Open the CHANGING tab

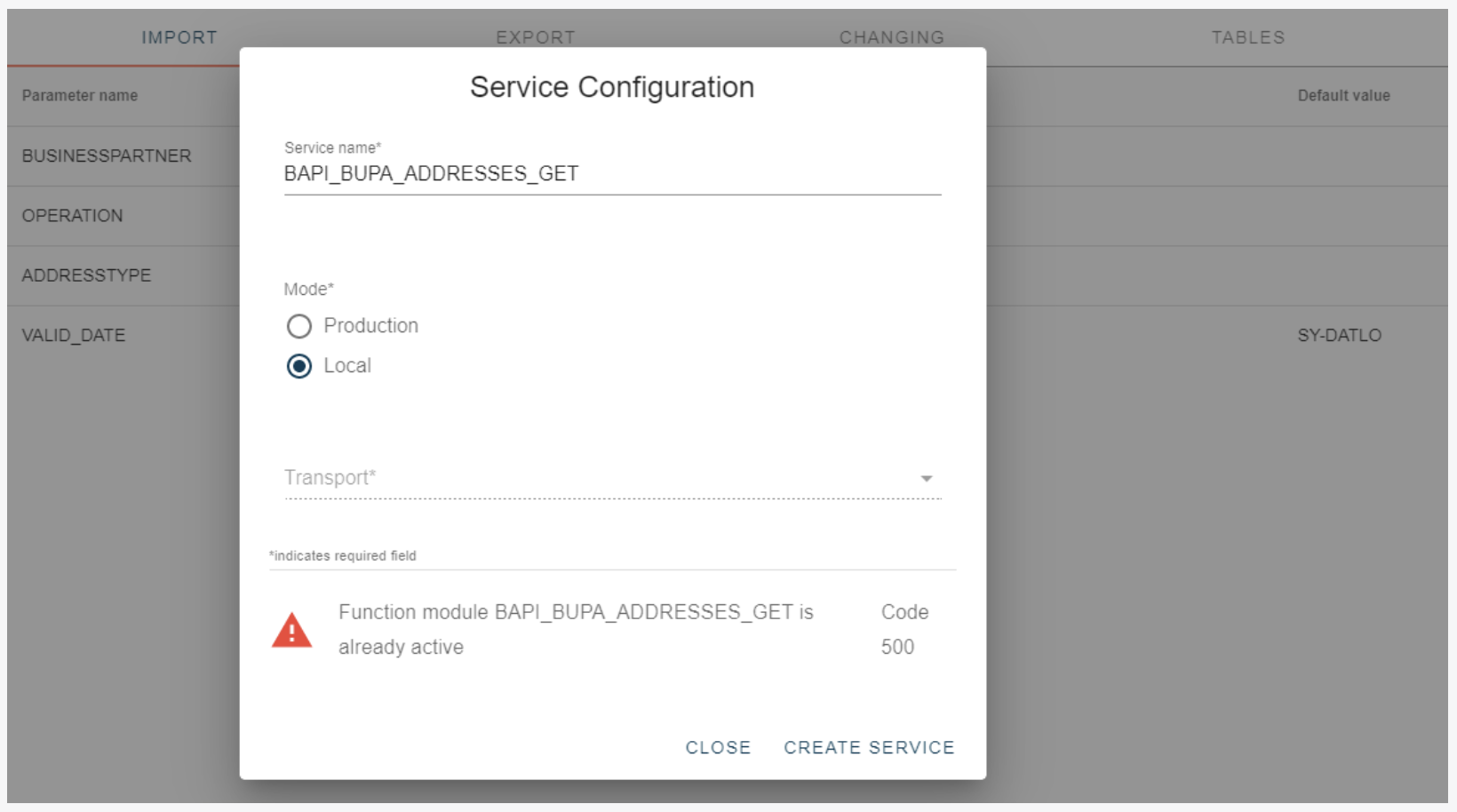[x=891, y=37]
